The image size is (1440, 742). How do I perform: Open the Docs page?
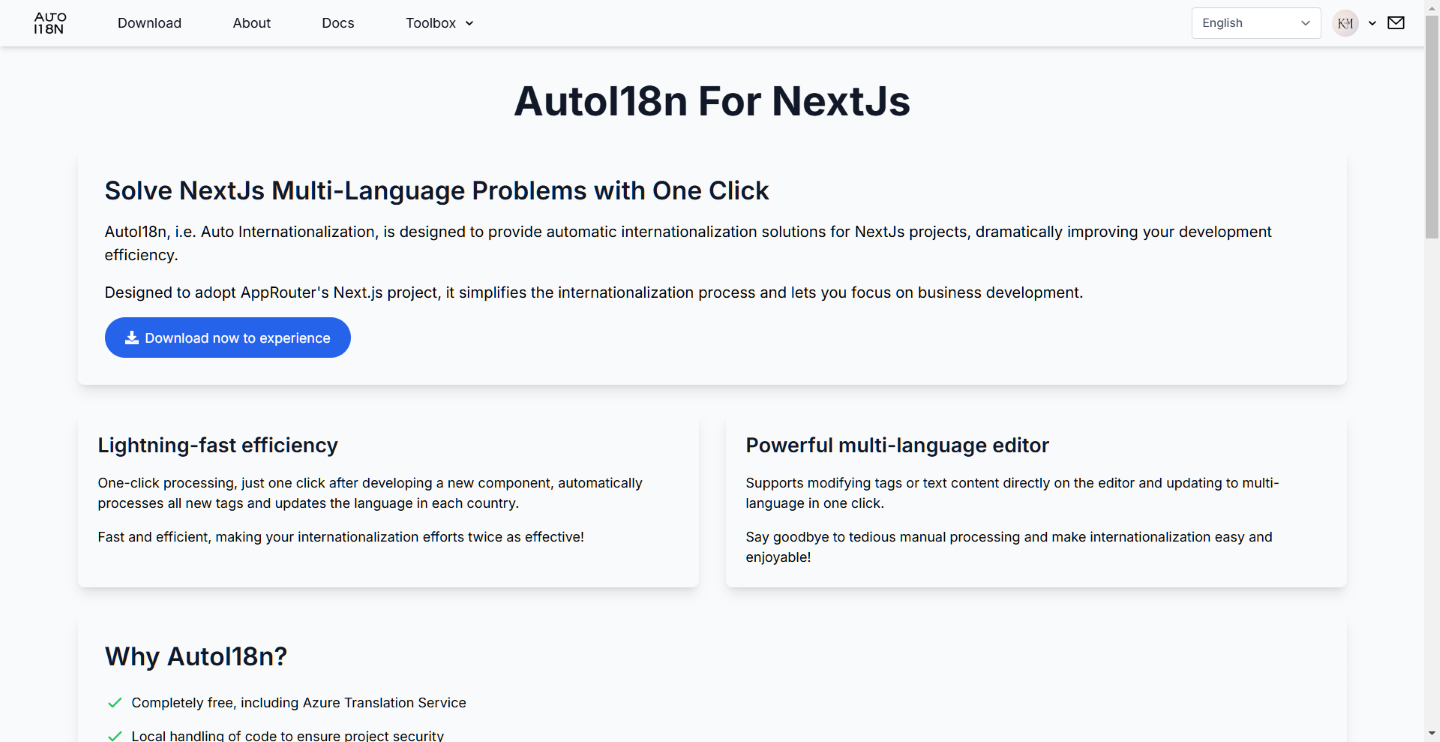pyautogui.click(x=338, y=23)
